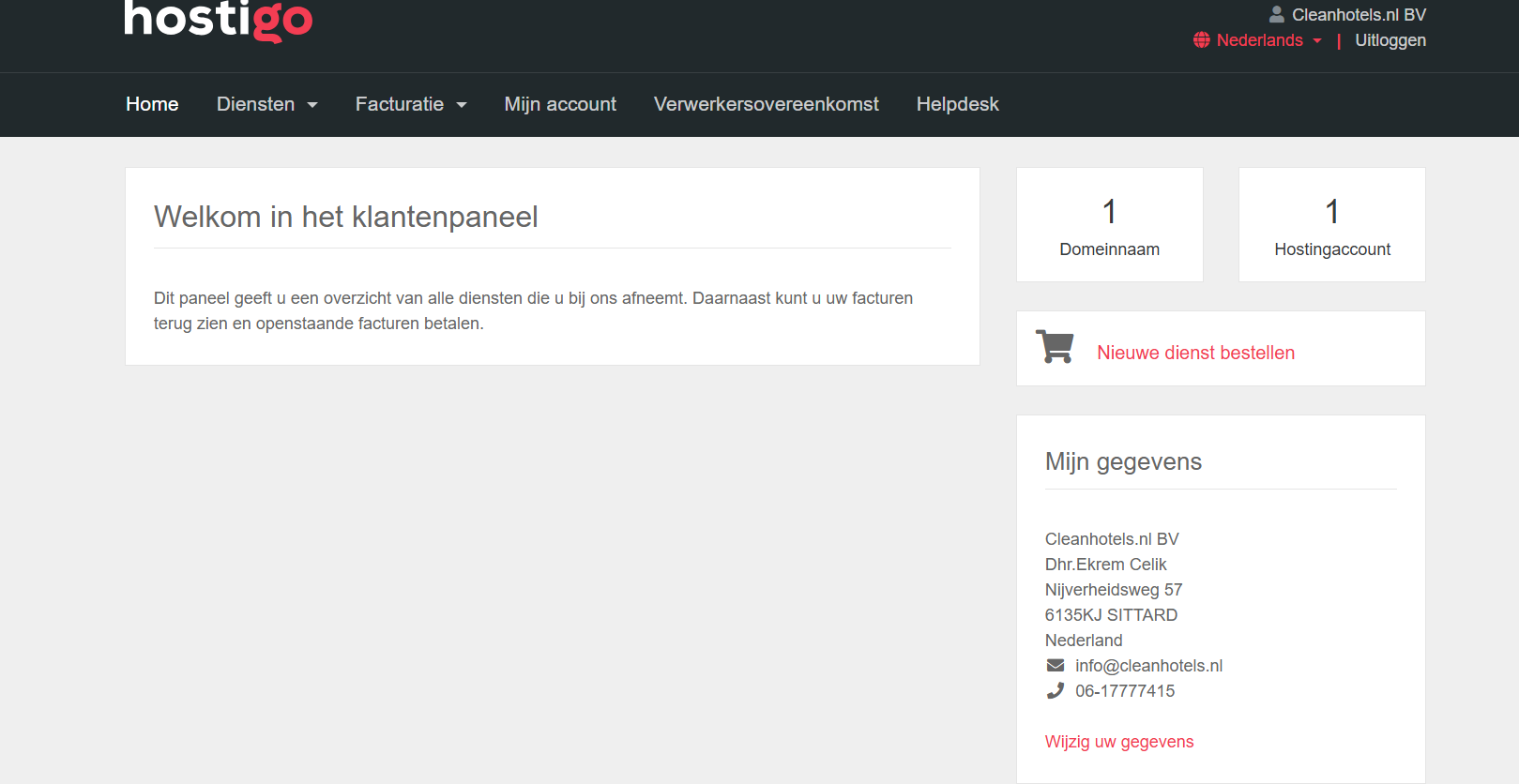Viewport: 1519px width, 784px height.
Task: Click the Cleanhotels.nl BV account name
Action: point(1358,15)
